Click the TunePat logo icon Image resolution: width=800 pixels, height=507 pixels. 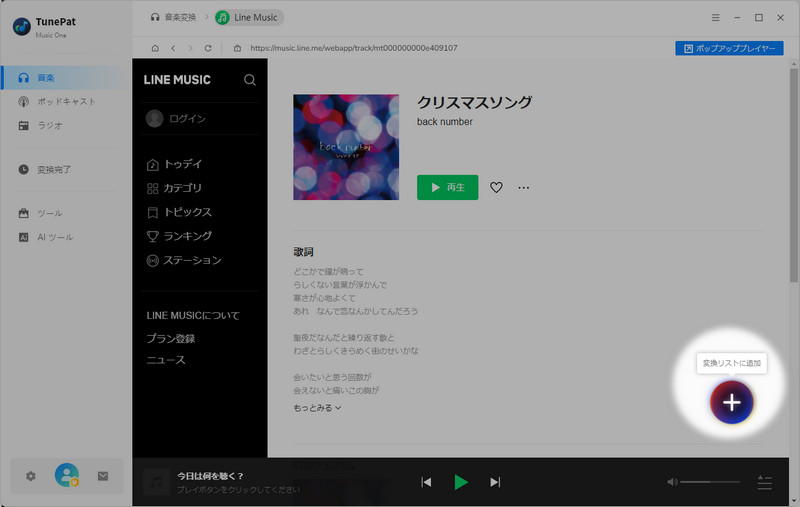tap(22, 27)
